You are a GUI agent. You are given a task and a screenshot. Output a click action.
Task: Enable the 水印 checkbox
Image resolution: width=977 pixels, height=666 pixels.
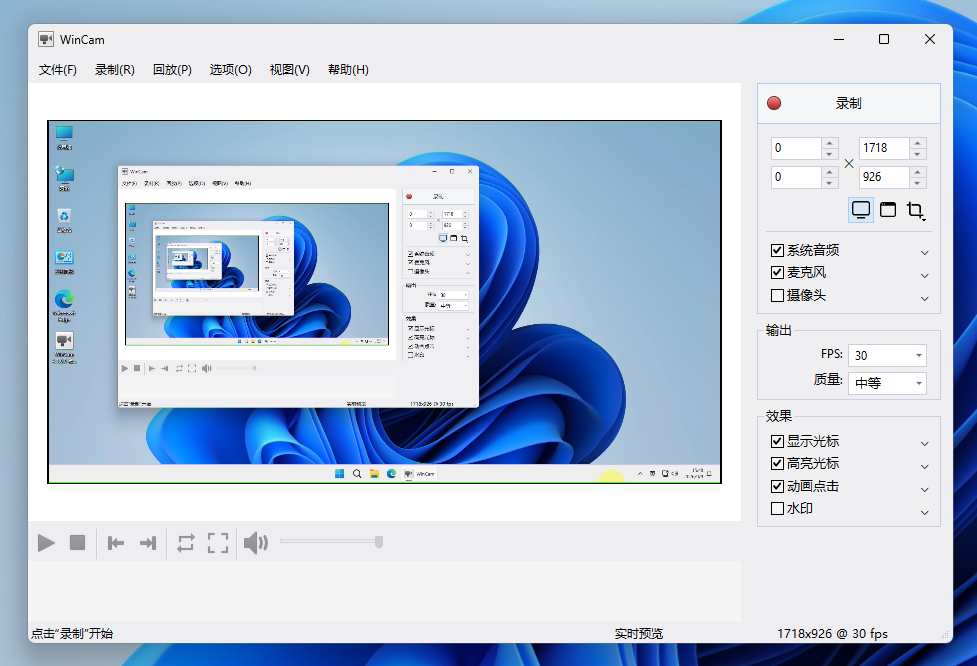tap(777, 508)
